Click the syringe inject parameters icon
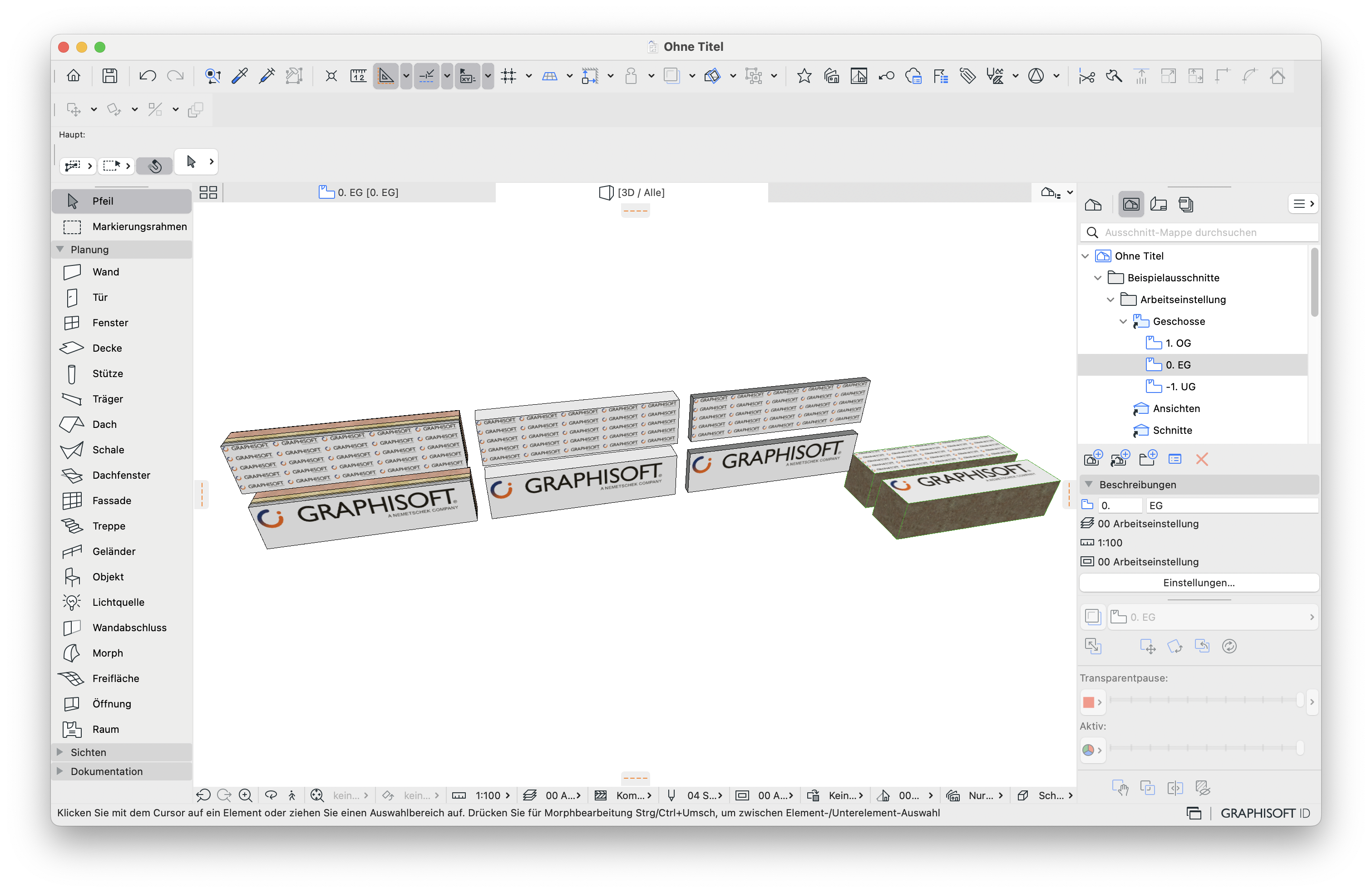This screenshot has height=893, width=1372. (267, 75)
